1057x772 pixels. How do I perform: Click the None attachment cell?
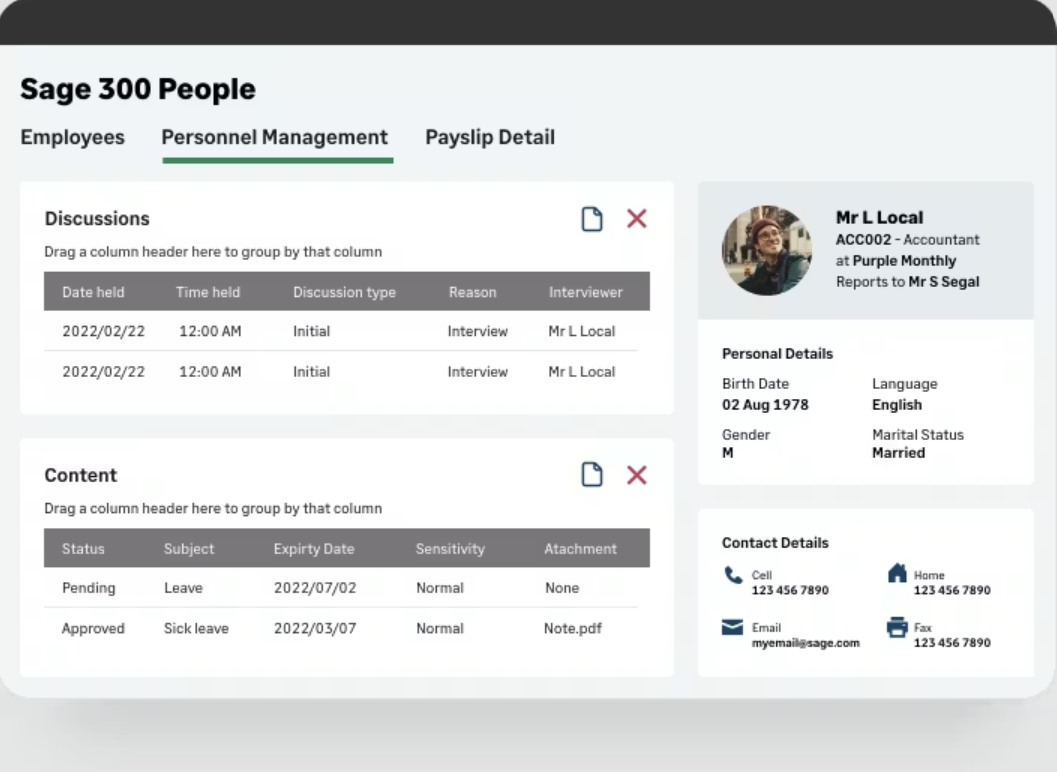562,588
